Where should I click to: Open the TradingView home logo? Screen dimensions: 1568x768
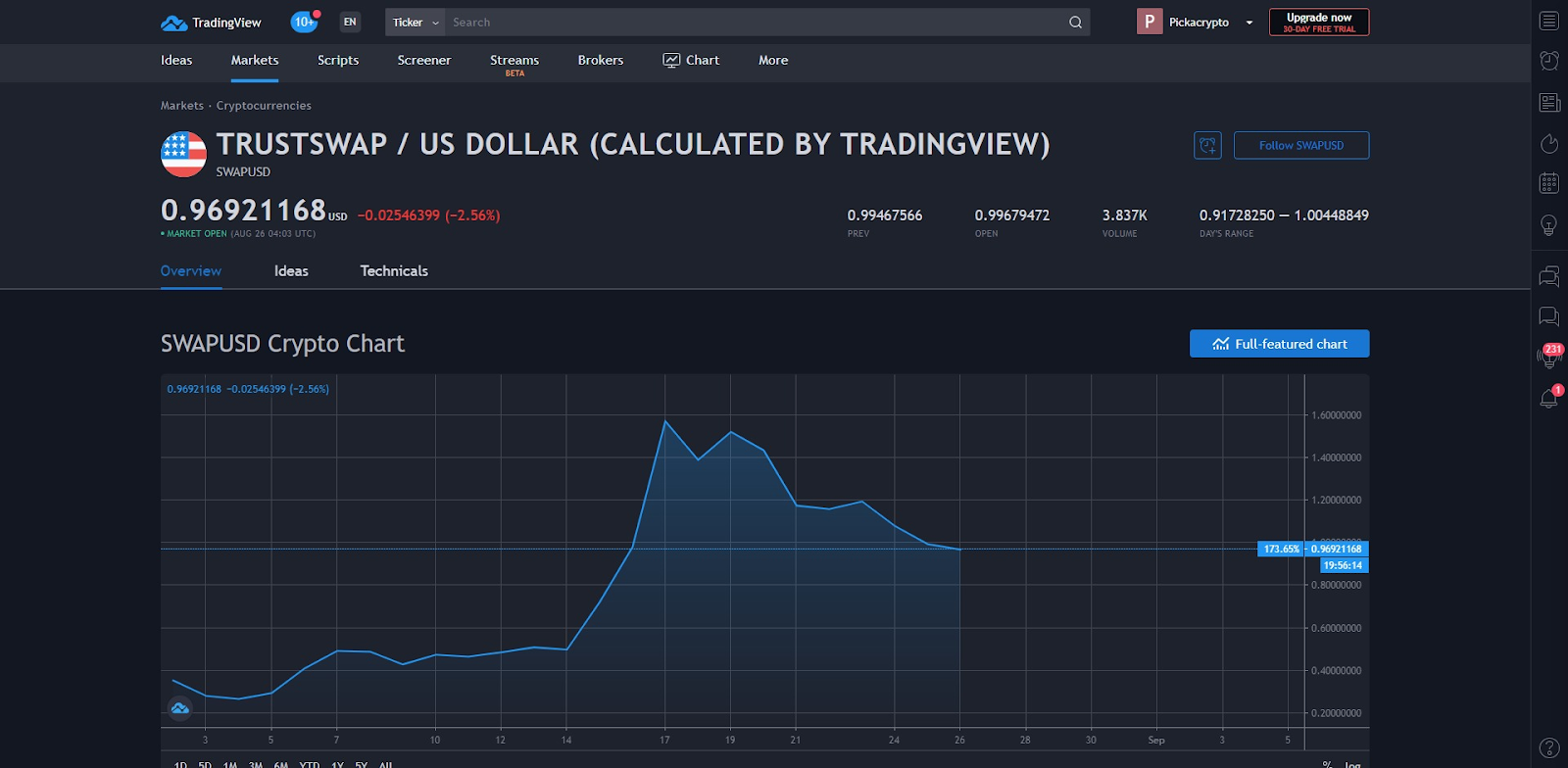point(211,23)
